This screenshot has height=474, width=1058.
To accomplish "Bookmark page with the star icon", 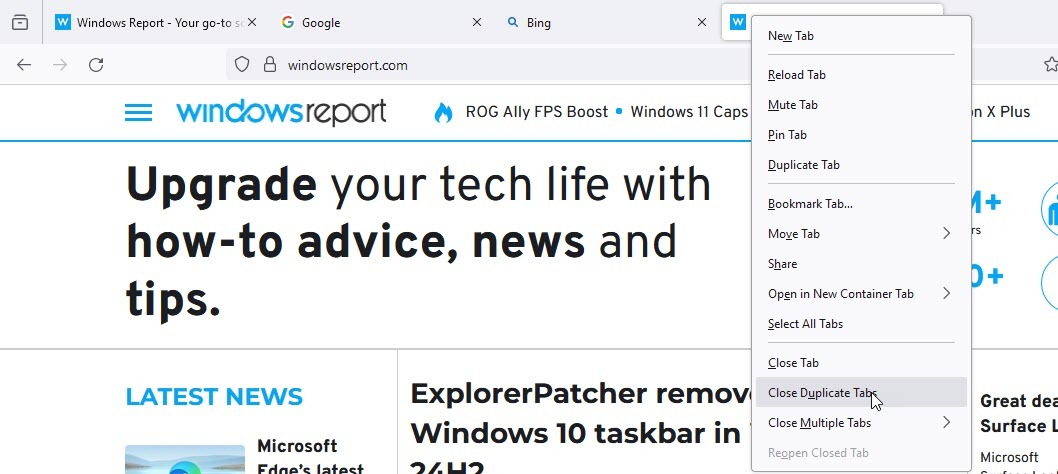I will tap(1051, 65).
